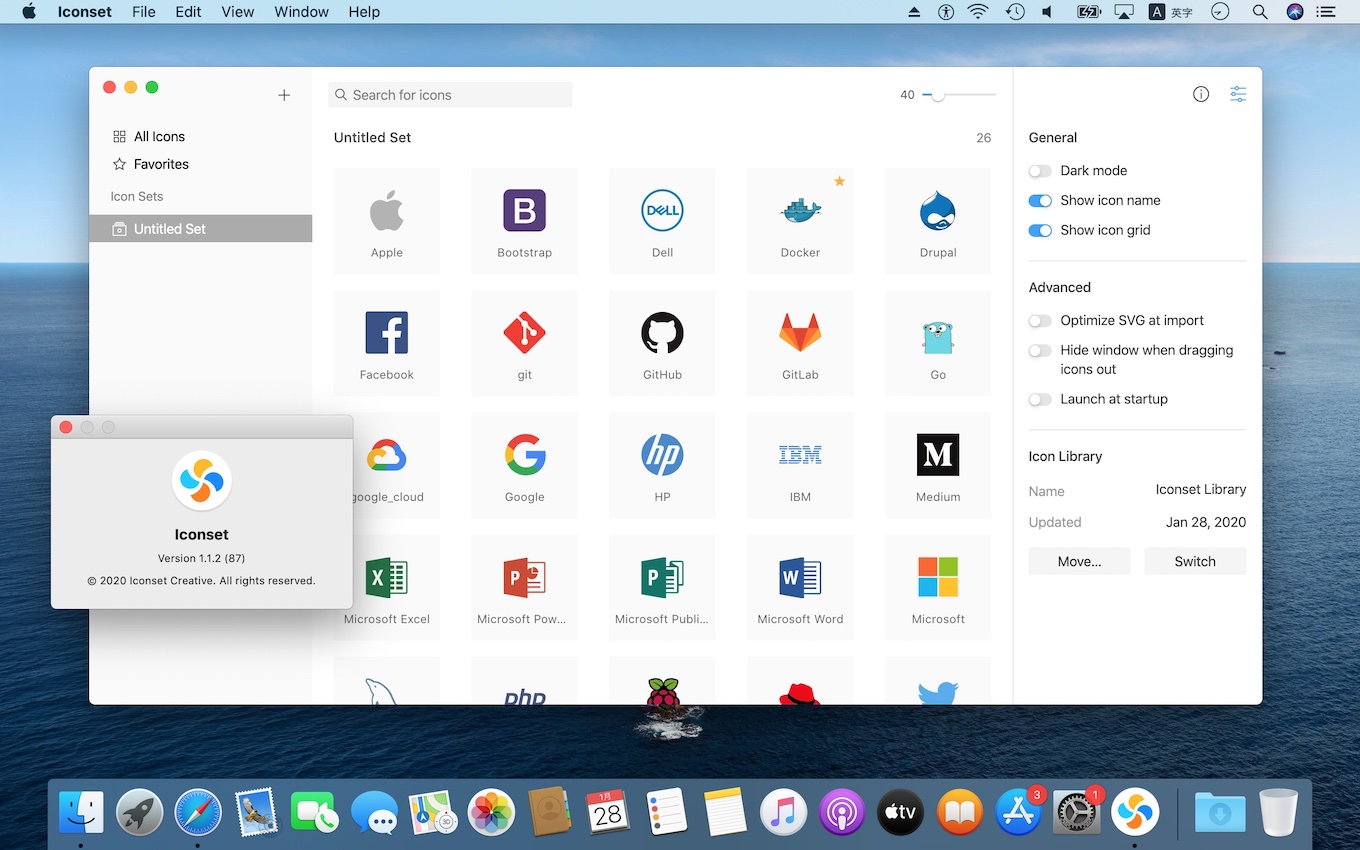Open the Window menu
This screenshot has width=1360, height=850.
(301, 12)
